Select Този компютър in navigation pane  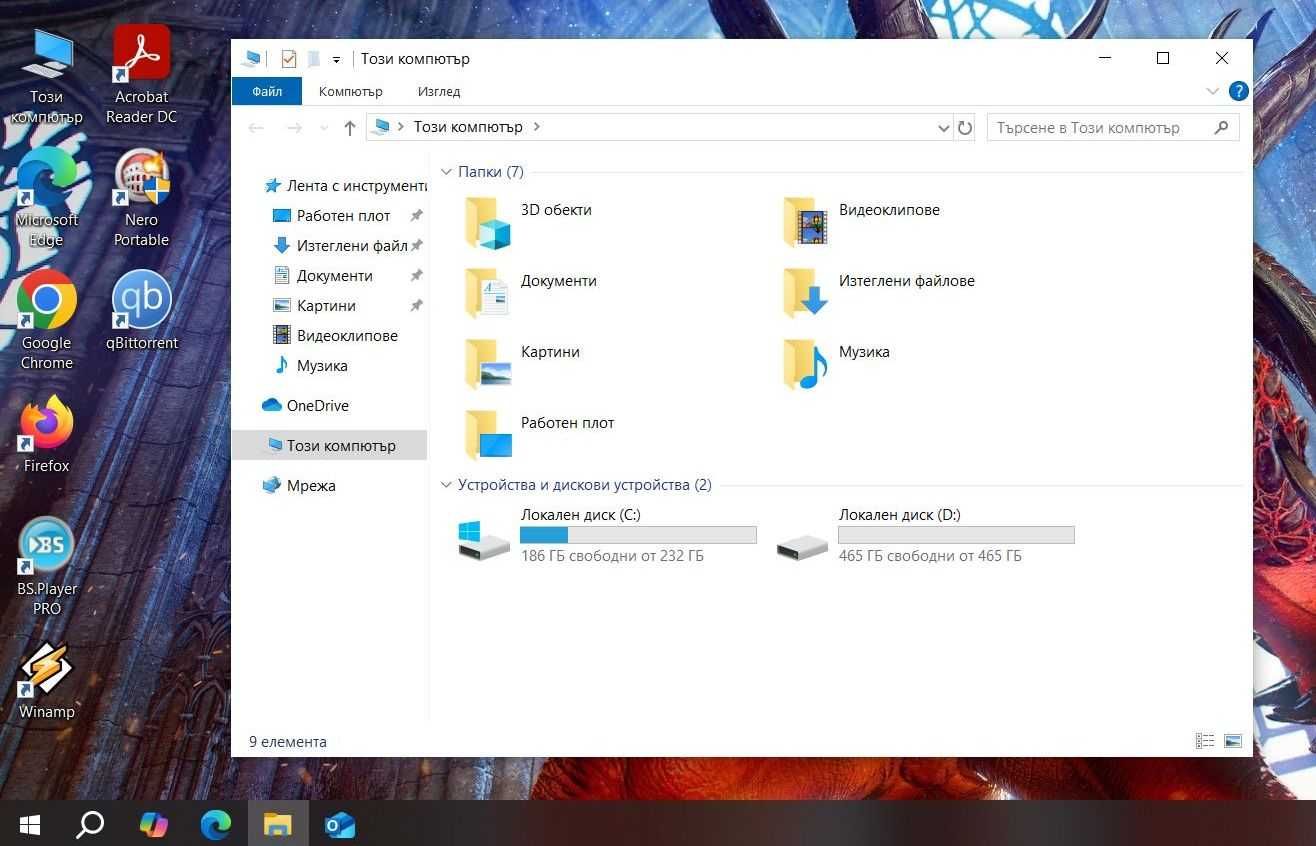click(330, 446)
